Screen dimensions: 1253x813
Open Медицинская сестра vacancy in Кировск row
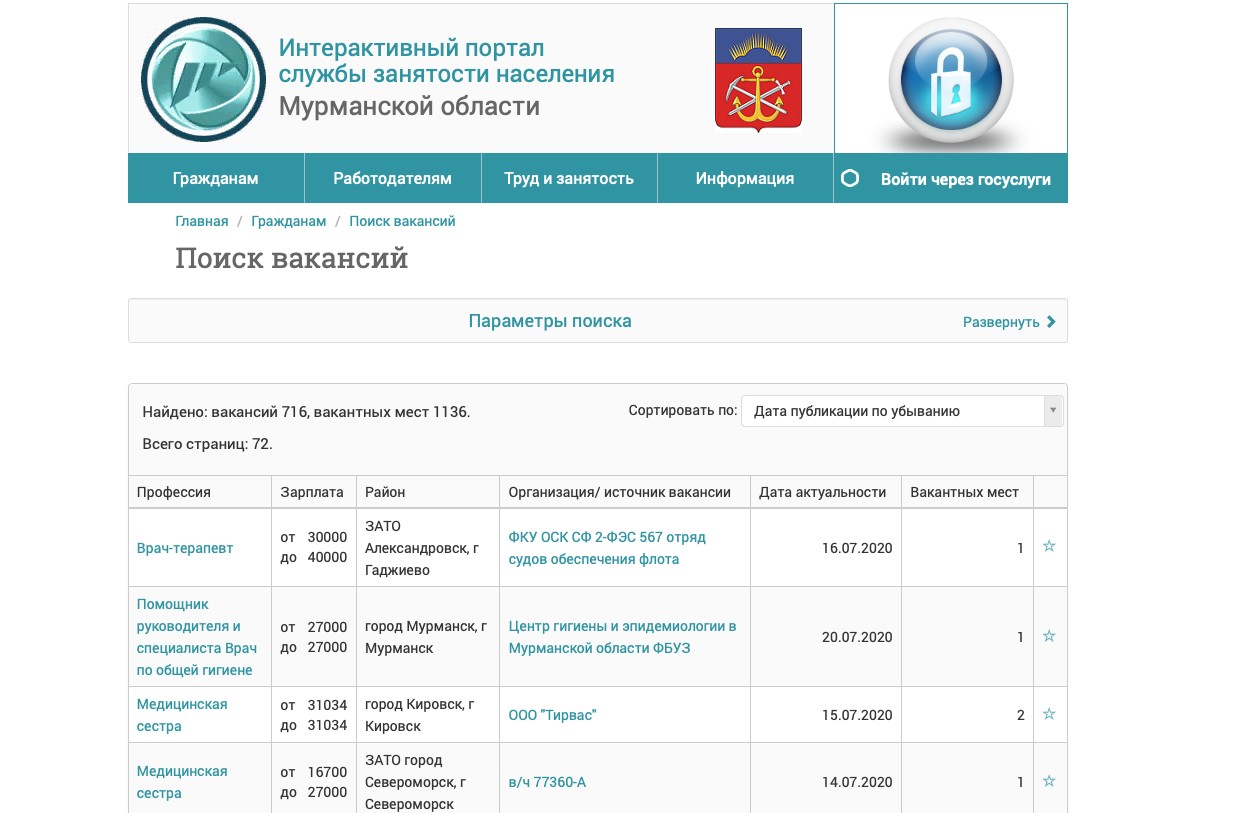[x=182, y=715]
